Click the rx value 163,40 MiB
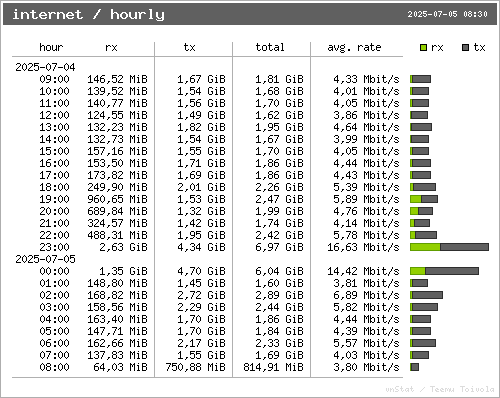Viewport: 500px width, 398px height. [117, 319]
